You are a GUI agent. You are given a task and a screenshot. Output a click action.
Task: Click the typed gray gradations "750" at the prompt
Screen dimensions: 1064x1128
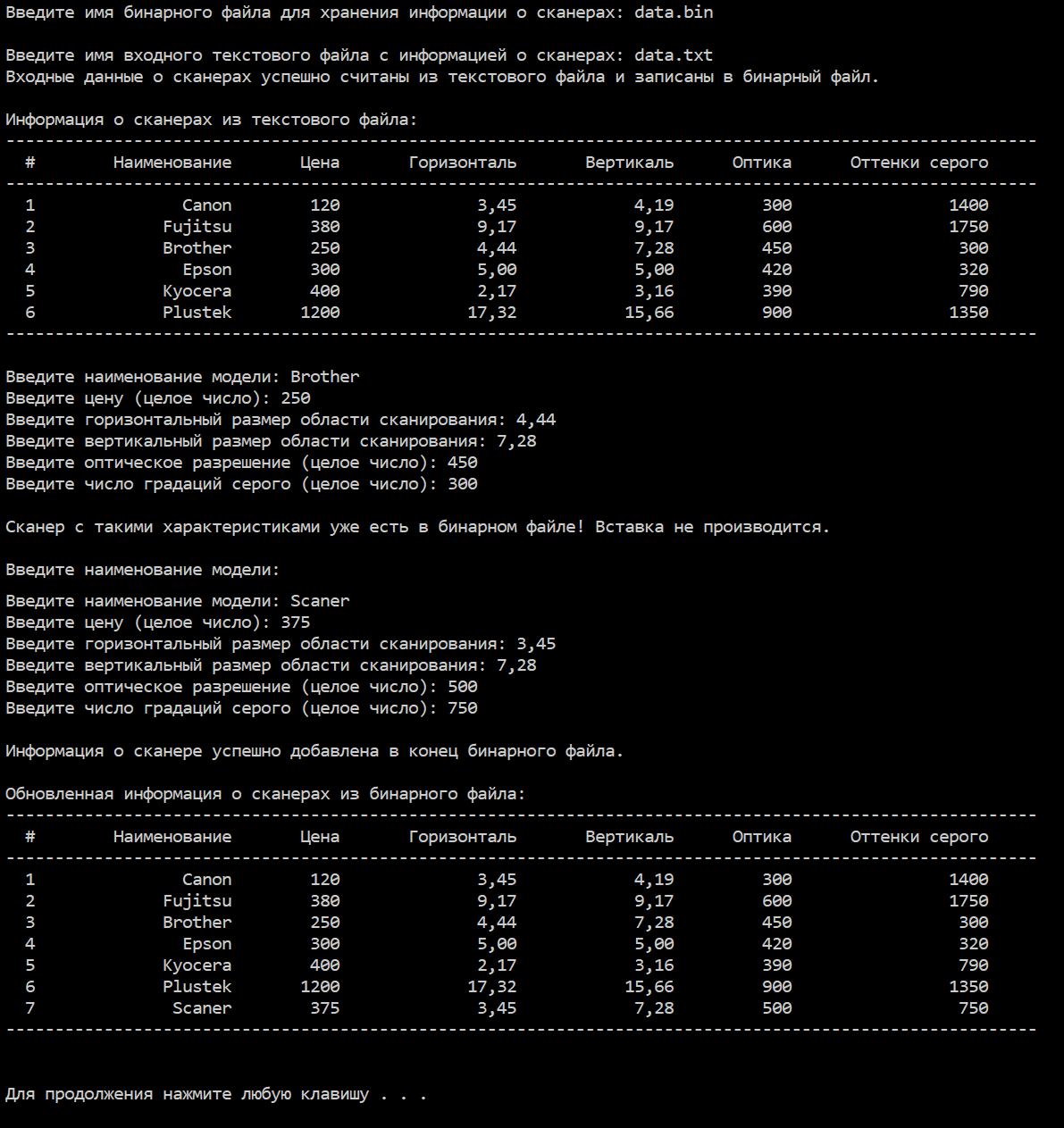click(463, 708)
